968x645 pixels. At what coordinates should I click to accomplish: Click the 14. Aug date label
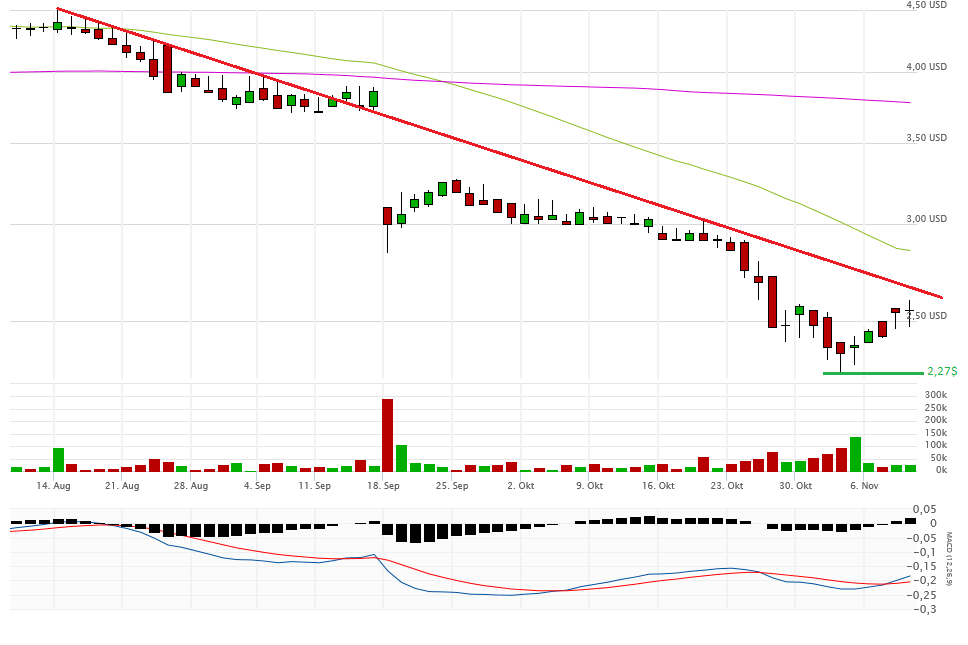coord(53,486)
